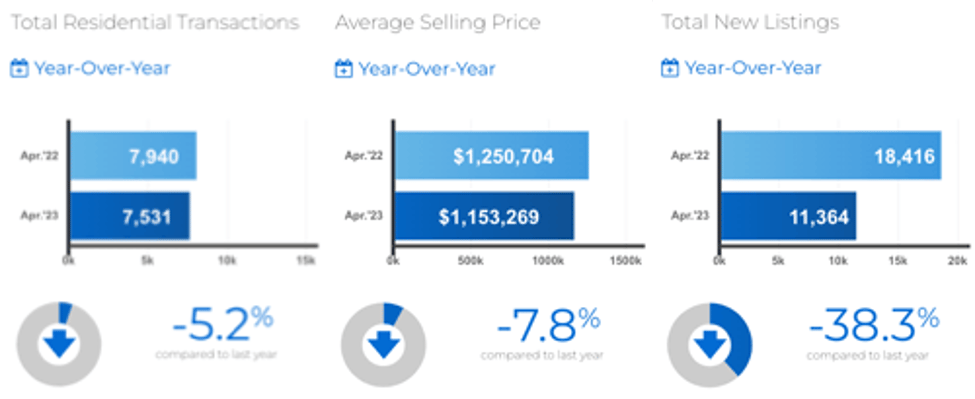
Task: Click calendar icon under Average Selling Price
Action: 344,68
